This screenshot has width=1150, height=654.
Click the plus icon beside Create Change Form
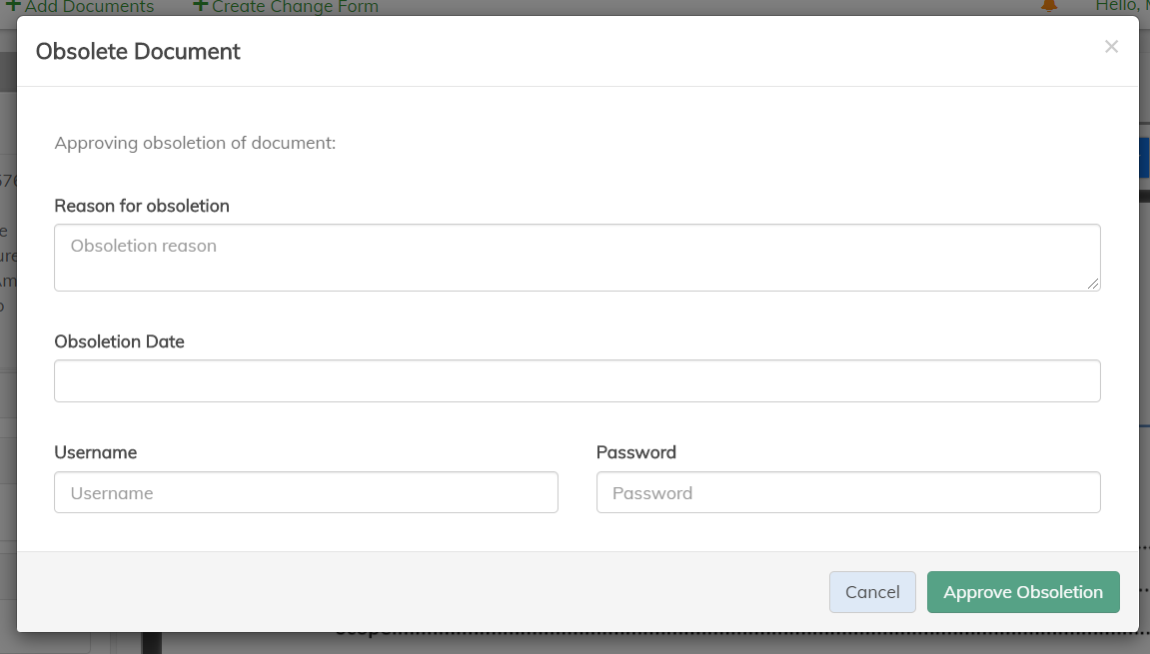(200, 6)
